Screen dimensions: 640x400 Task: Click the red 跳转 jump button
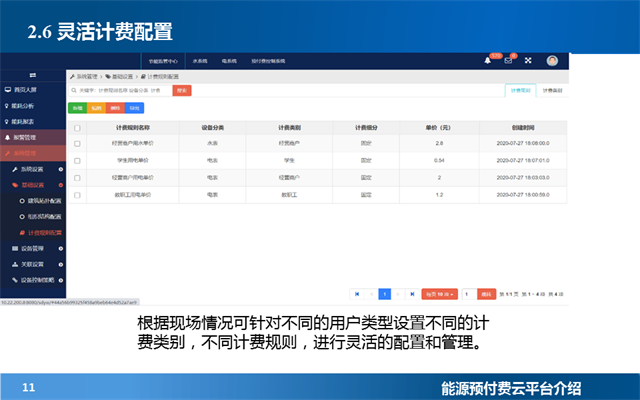(x=487, y=294)
